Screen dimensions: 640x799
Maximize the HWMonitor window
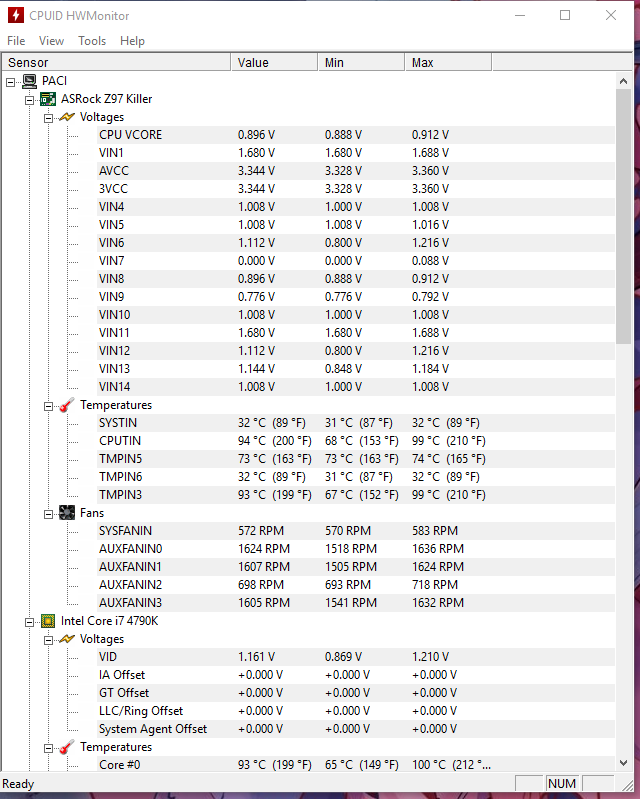(x=565, y=15)
